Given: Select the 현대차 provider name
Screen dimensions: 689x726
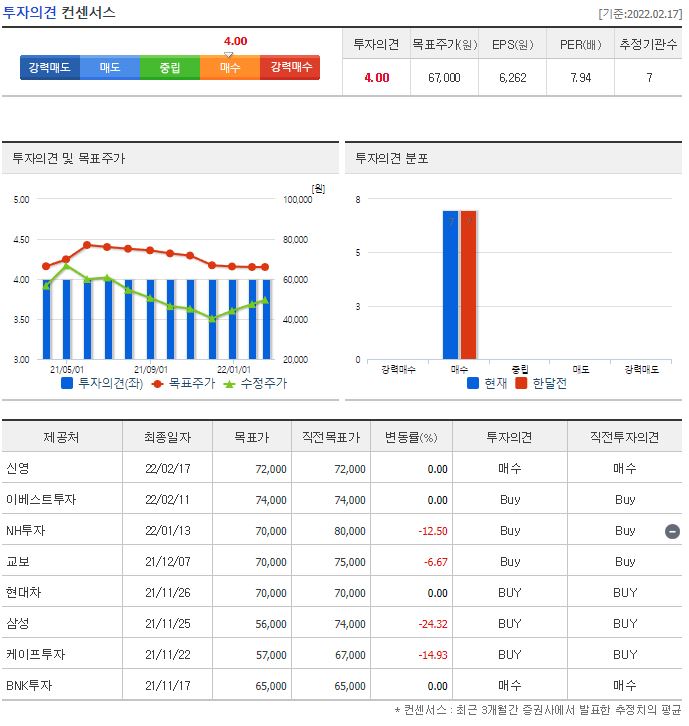Looking at the screenshot, I should [23, 592].
